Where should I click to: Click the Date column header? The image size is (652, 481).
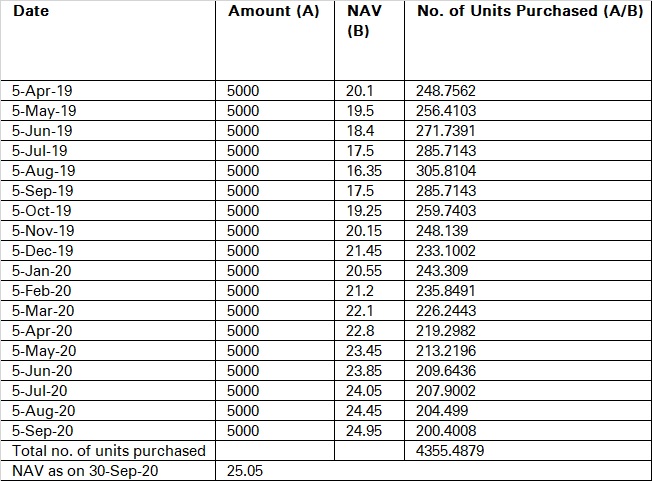[32, 12]
